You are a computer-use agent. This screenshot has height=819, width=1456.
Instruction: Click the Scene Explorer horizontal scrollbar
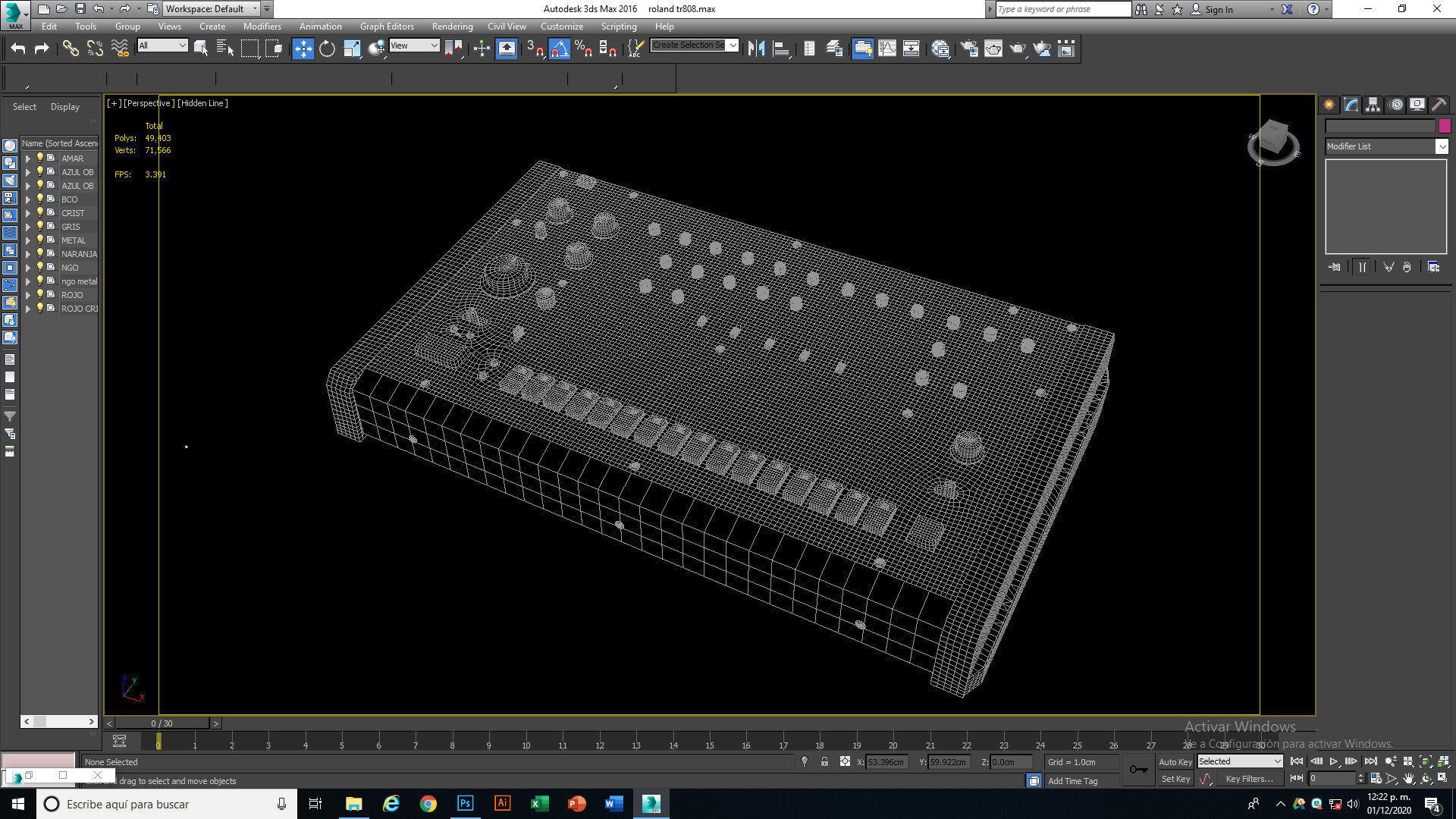[59, 721]
